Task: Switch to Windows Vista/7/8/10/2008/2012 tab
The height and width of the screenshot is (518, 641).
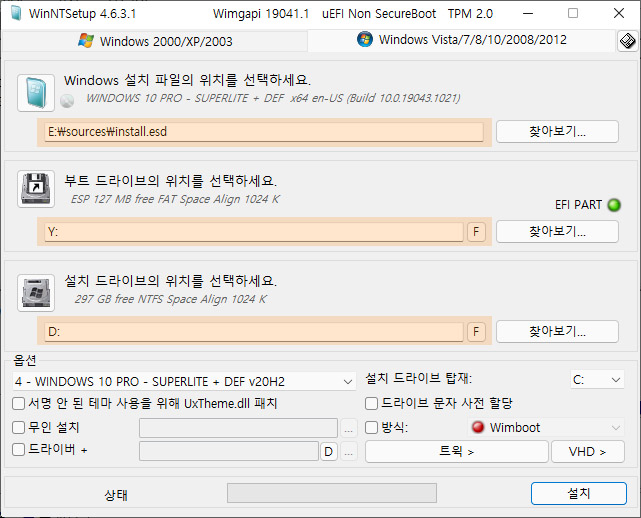Action: [x=462, y=40]
